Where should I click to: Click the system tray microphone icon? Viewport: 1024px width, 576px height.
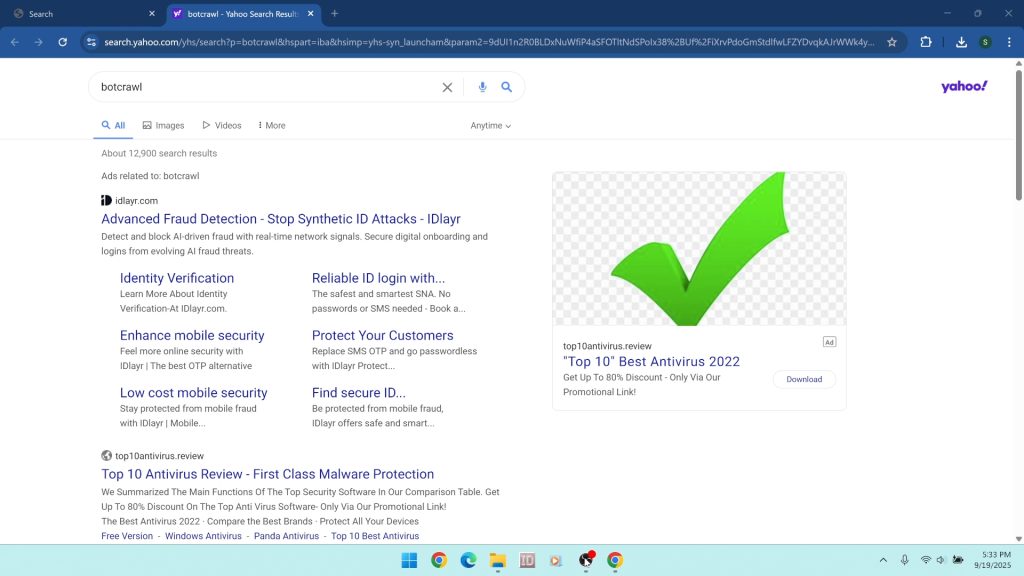(904, 560)
